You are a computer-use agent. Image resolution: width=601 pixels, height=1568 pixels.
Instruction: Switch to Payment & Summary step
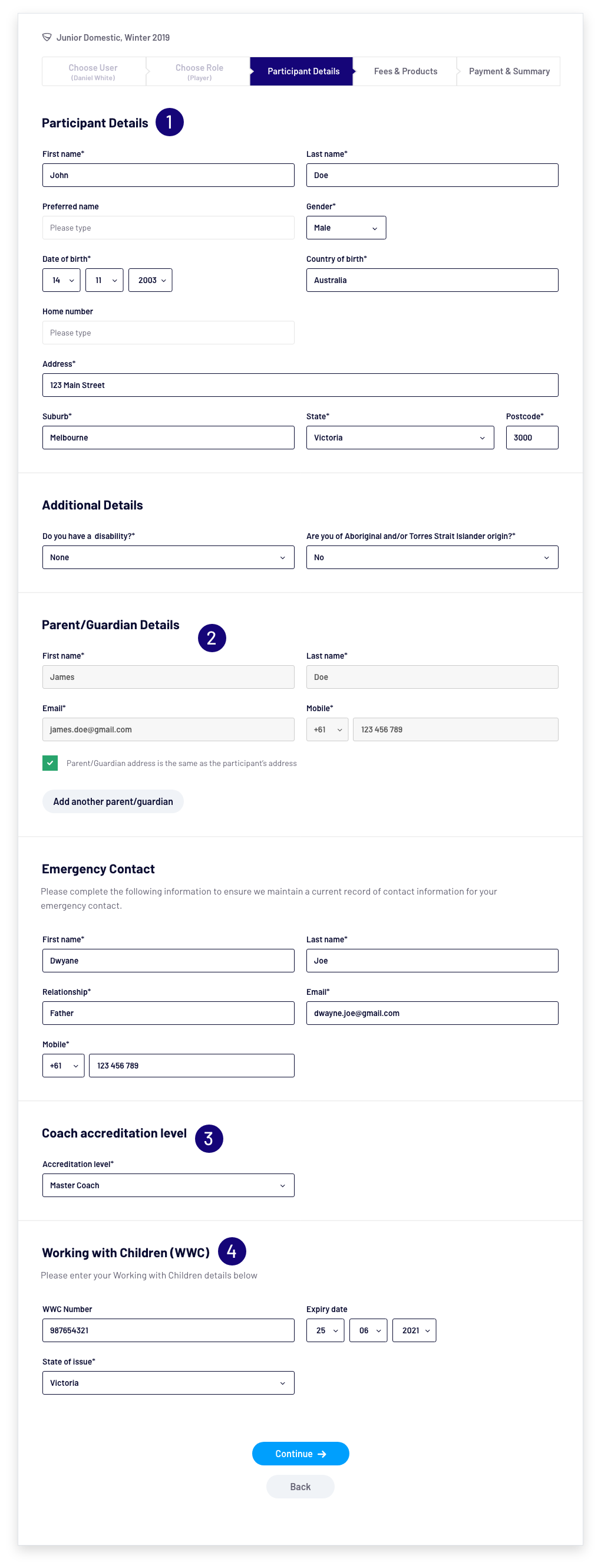coord(508,71)
